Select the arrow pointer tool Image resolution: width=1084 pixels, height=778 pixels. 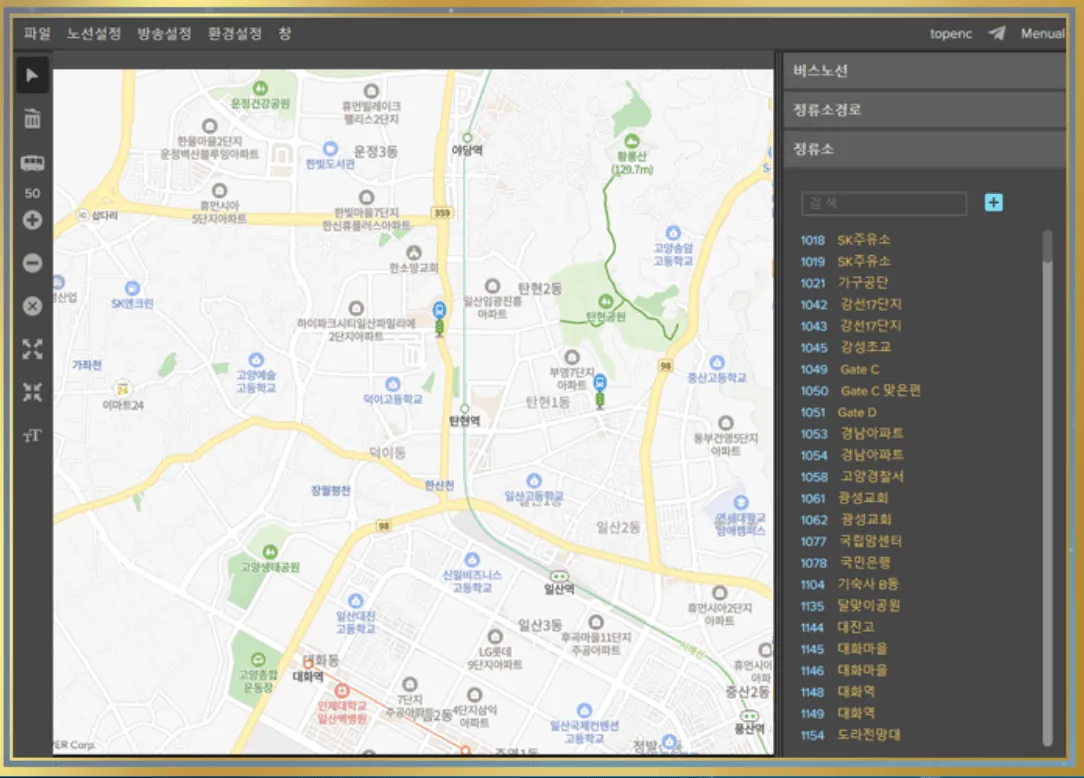coord(31,74)
